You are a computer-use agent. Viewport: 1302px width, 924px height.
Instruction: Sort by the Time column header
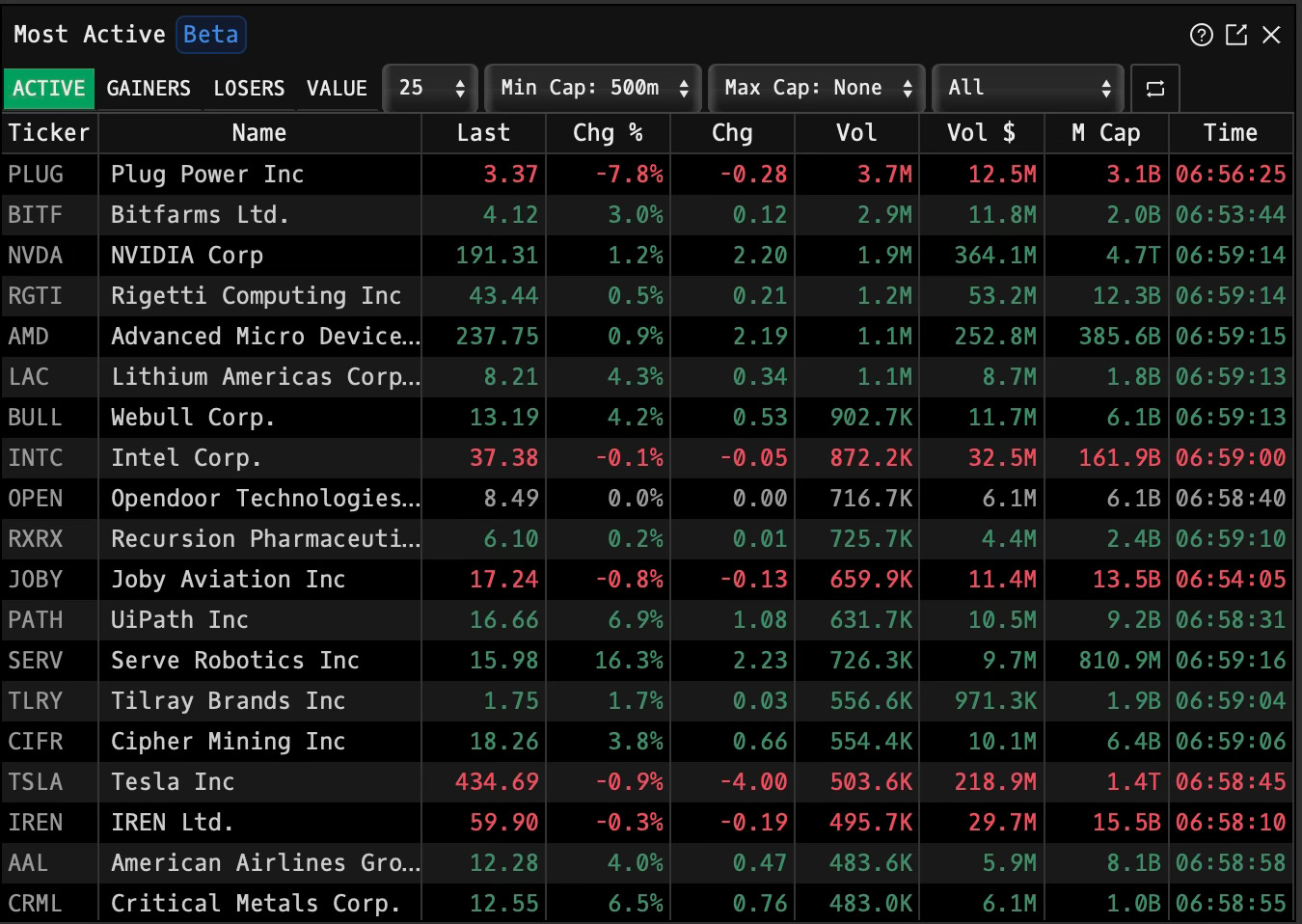point(1231,133)
